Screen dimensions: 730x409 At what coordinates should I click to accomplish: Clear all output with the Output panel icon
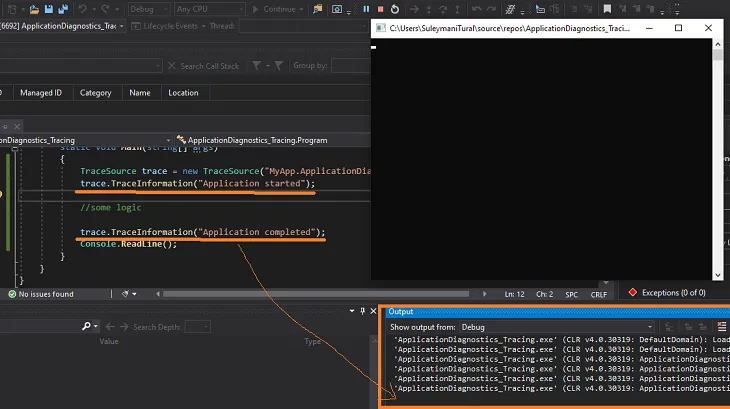pyautogui.click(x=722, y=327)
